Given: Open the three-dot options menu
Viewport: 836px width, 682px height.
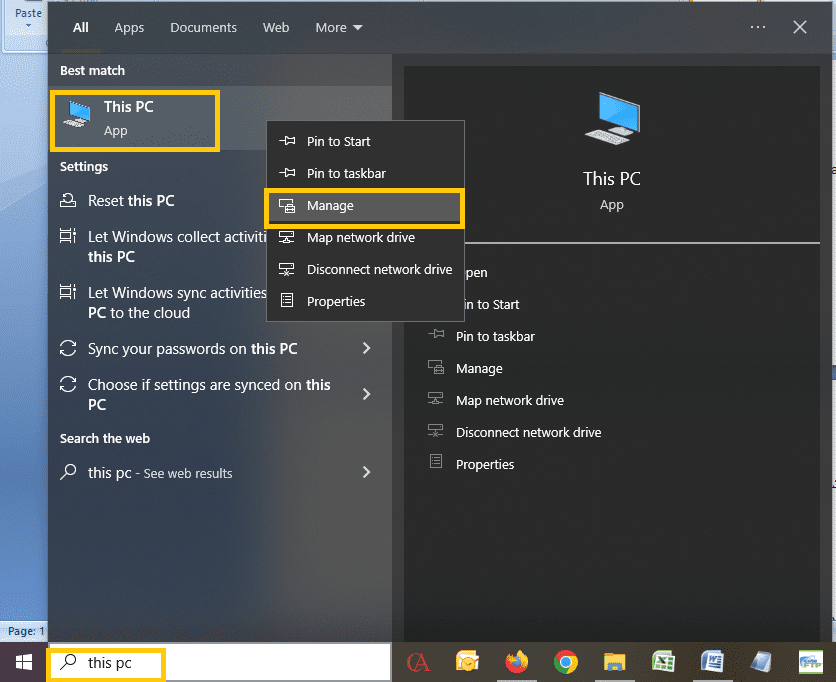Looking at the screenshot, I should 758,27.
